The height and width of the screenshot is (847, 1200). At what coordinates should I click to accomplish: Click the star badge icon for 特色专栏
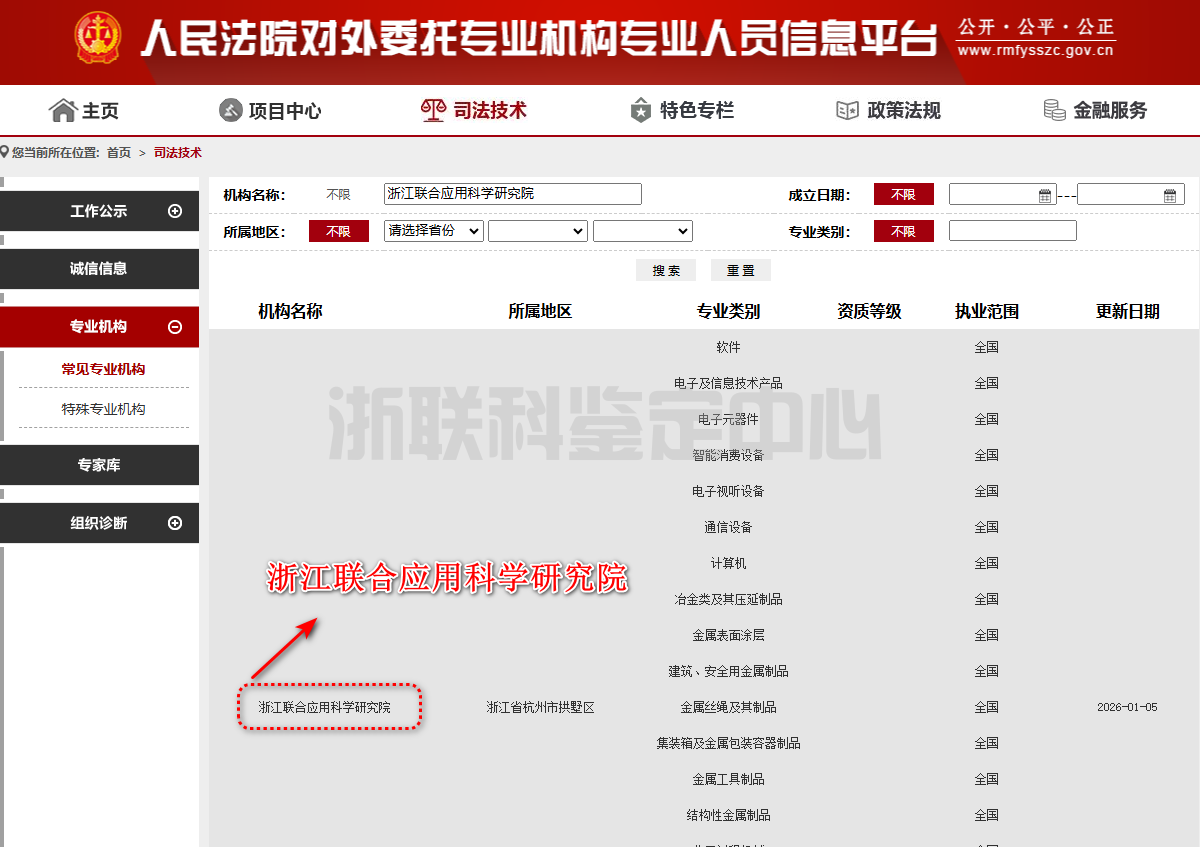641,110
